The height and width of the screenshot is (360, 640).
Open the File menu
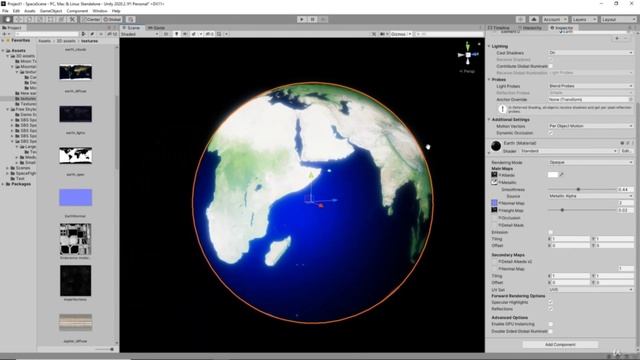(5, 11)
